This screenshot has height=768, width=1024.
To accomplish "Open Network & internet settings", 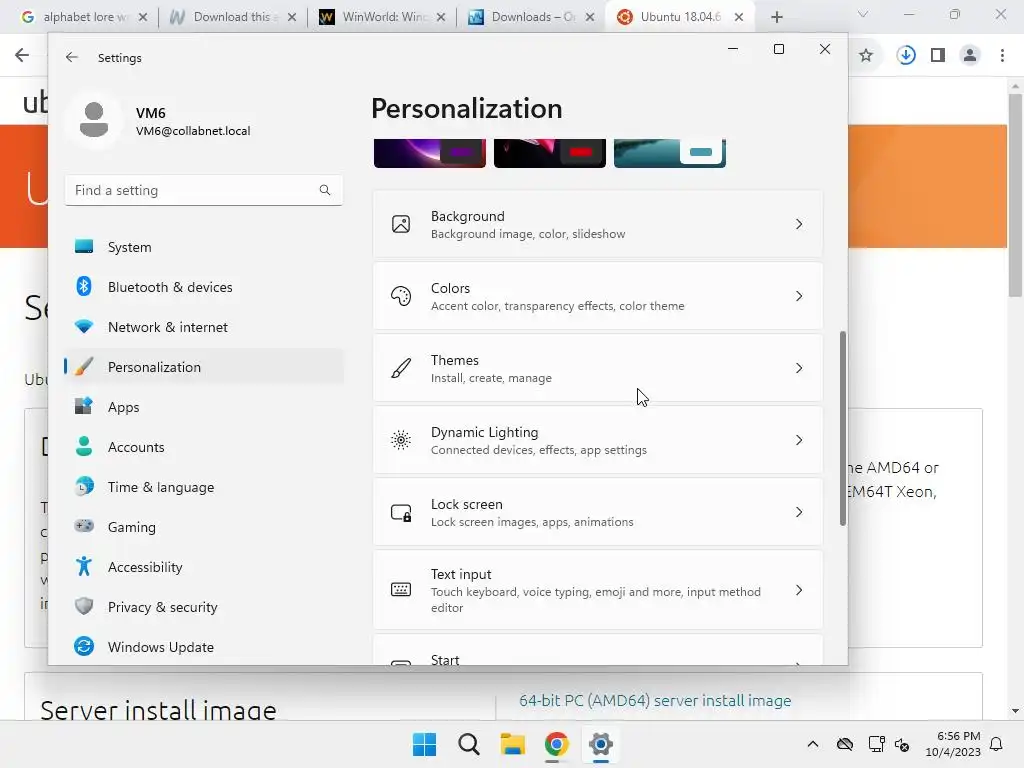I will (204, 327).
